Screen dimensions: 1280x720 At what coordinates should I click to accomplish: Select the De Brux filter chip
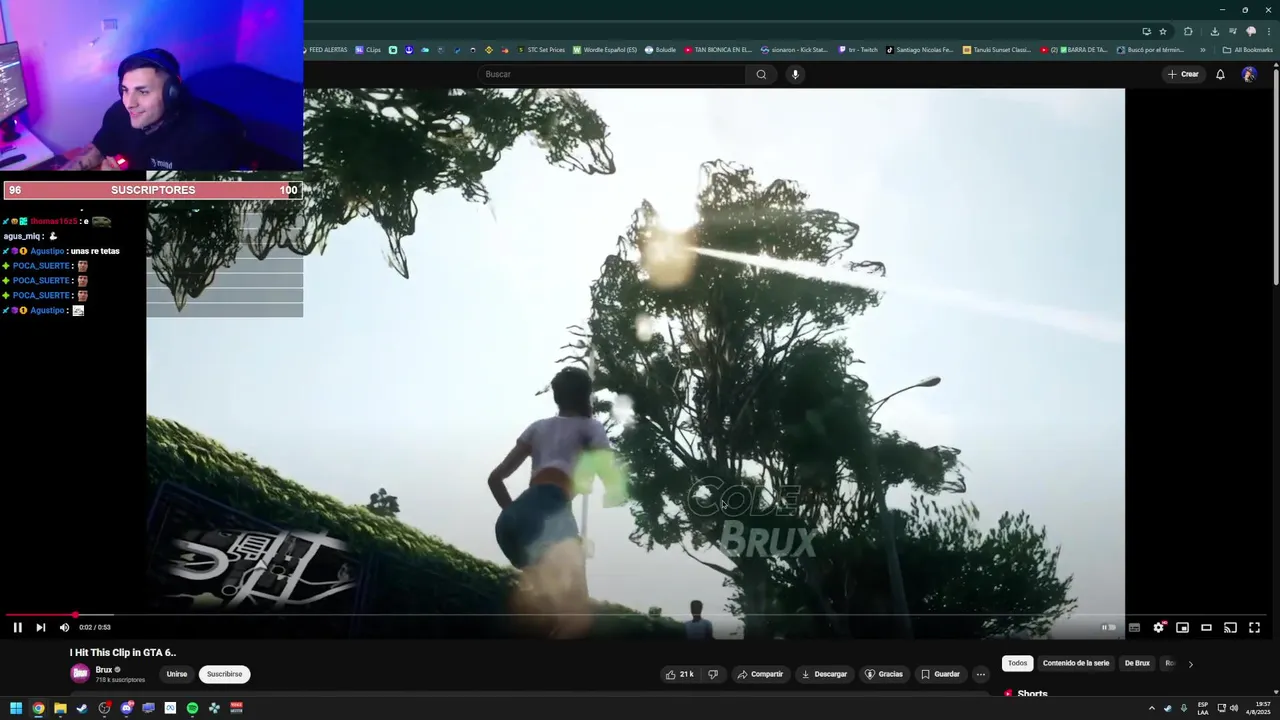tap(1137, 663)
